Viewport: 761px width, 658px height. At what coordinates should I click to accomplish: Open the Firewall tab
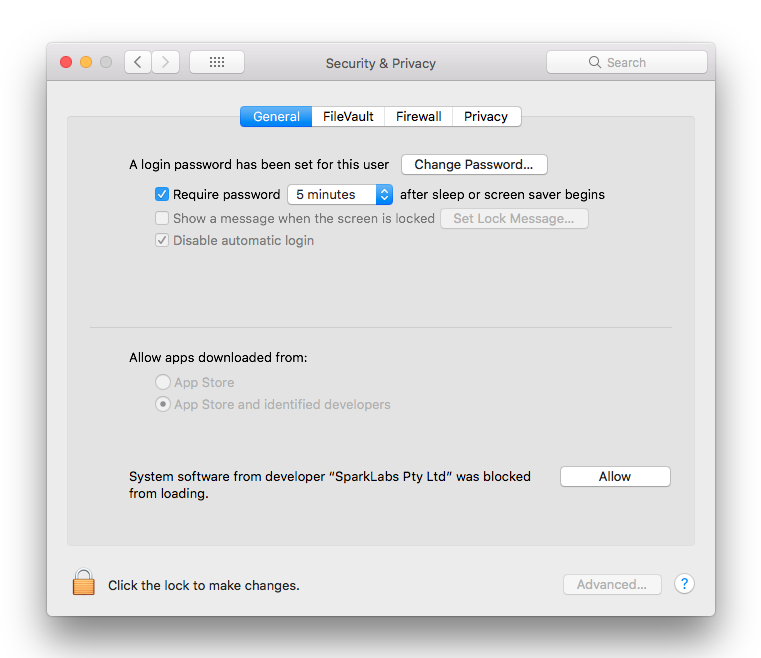pos(418,117)
